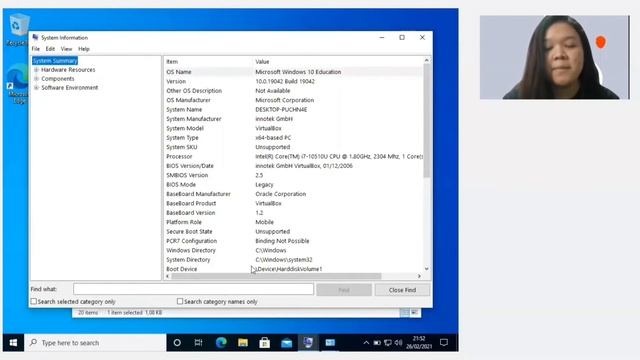Open the notification action center
640x360 pixels.
(x=444, y=342)
